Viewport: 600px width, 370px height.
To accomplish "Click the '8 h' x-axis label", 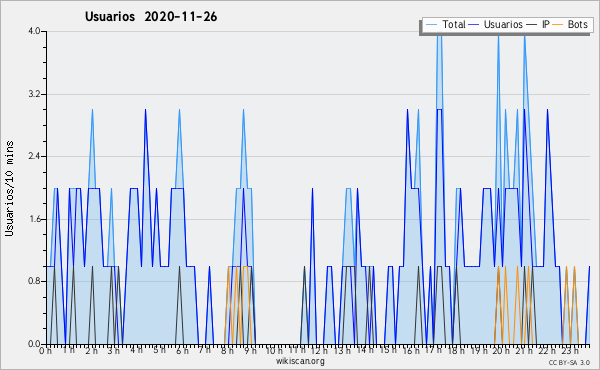I will (227, 351).
